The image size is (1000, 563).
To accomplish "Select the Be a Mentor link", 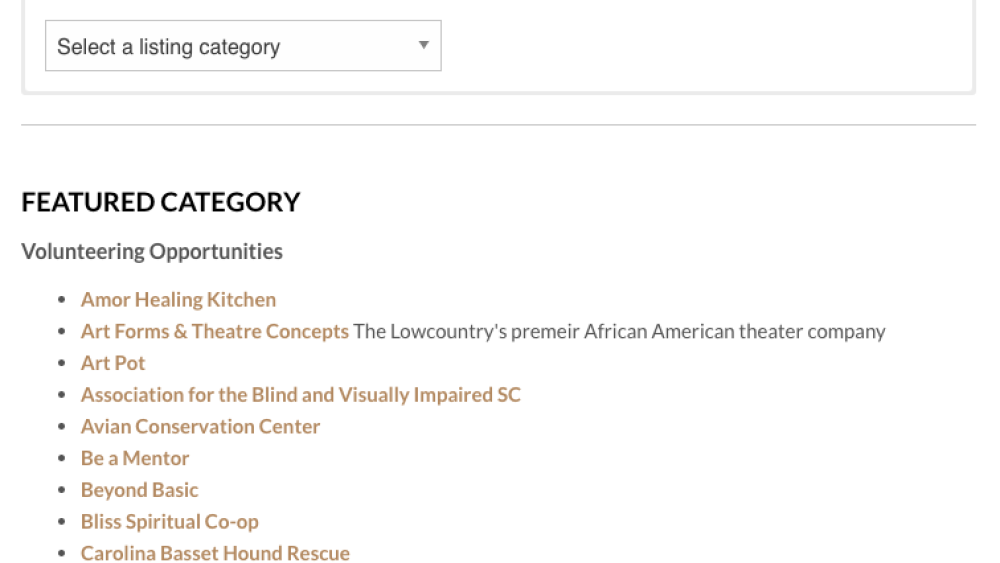I will (x=135, y=458).
